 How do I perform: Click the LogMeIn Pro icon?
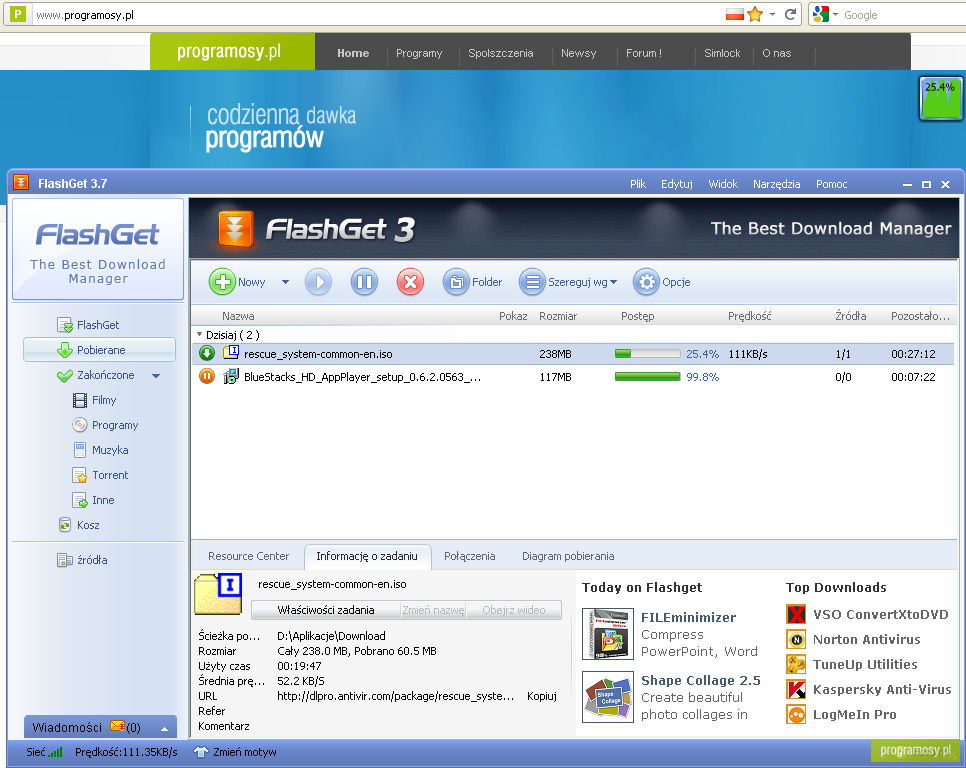tap(796, 714)
